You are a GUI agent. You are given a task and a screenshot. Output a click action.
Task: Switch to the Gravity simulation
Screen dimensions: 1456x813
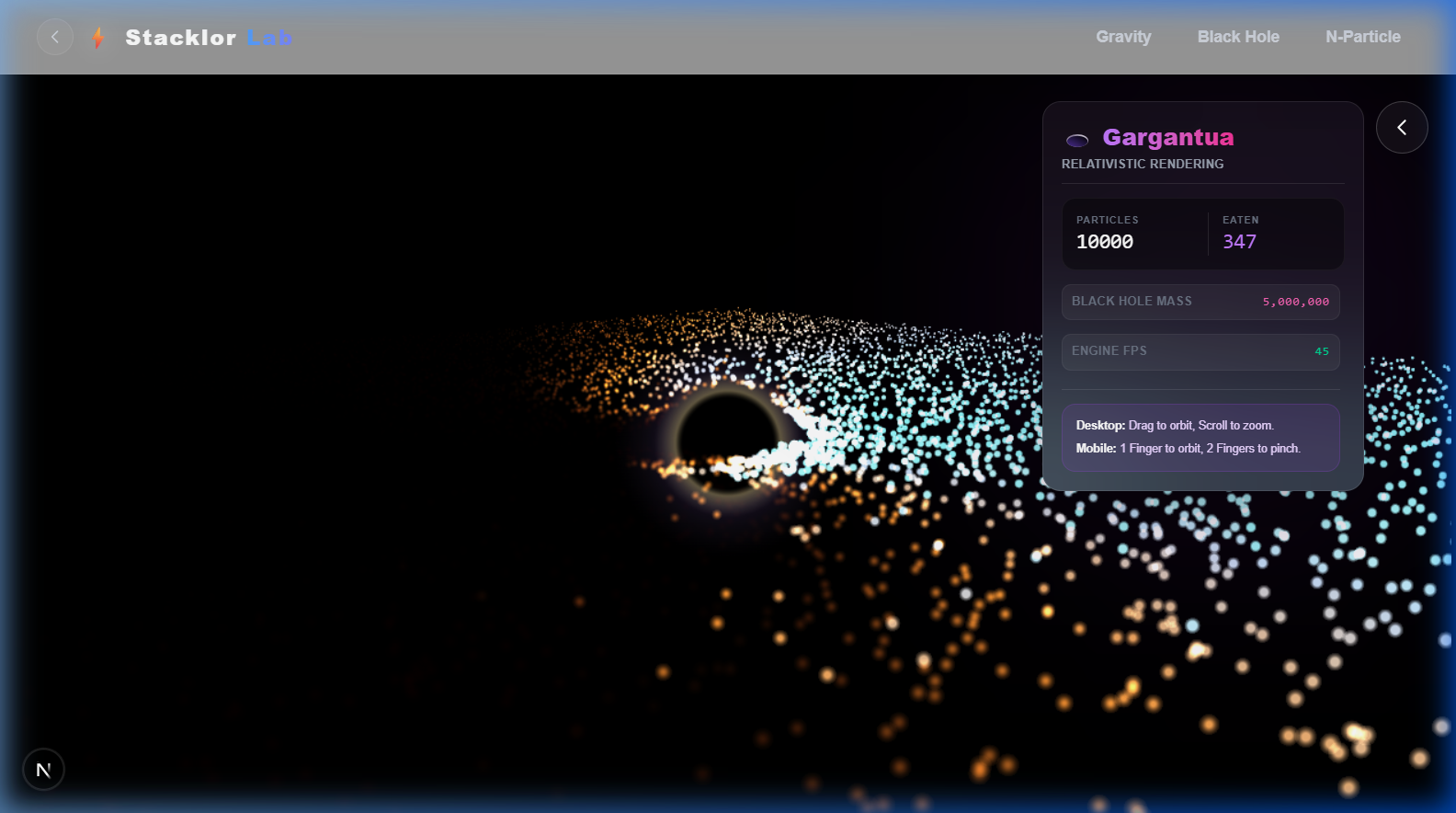click(x=1123, y=37)
